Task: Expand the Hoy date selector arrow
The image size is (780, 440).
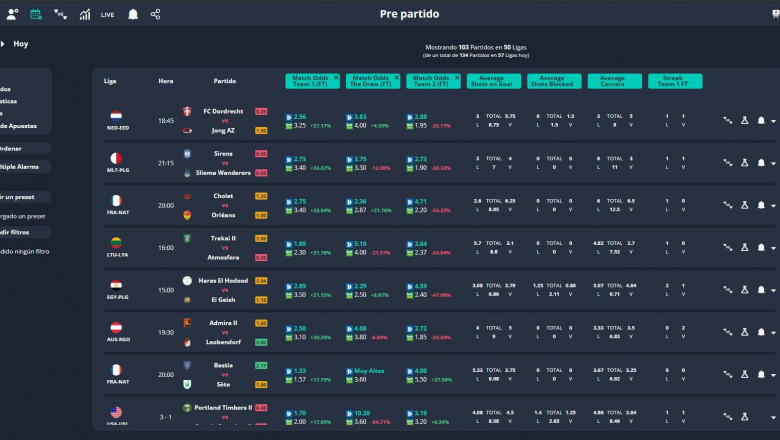Action: 4,44
